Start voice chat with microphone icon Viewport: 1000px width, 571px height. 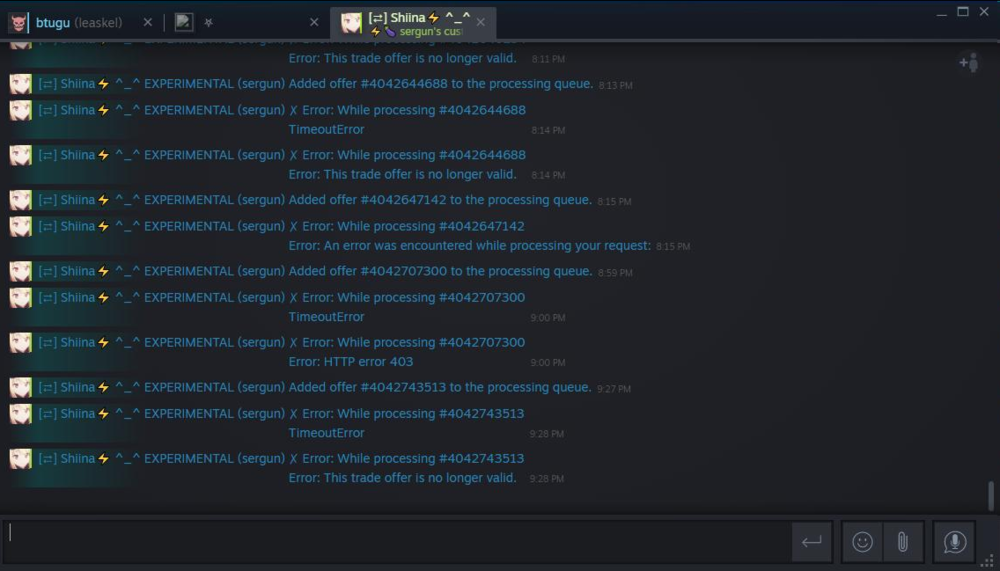tap(954, 542)
